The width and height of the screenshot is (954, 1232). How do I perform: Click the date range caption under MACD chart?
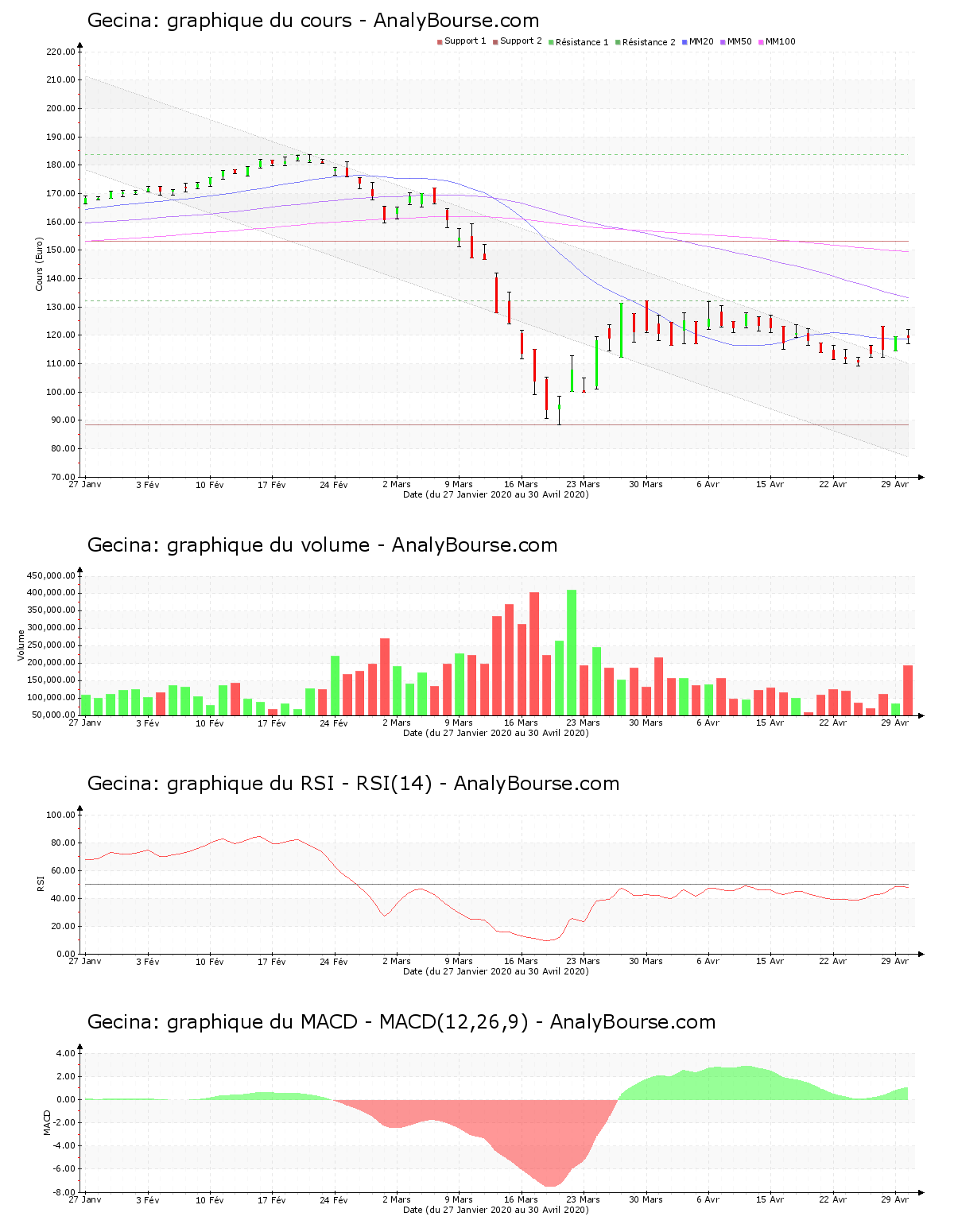[x=496, y=1210]
